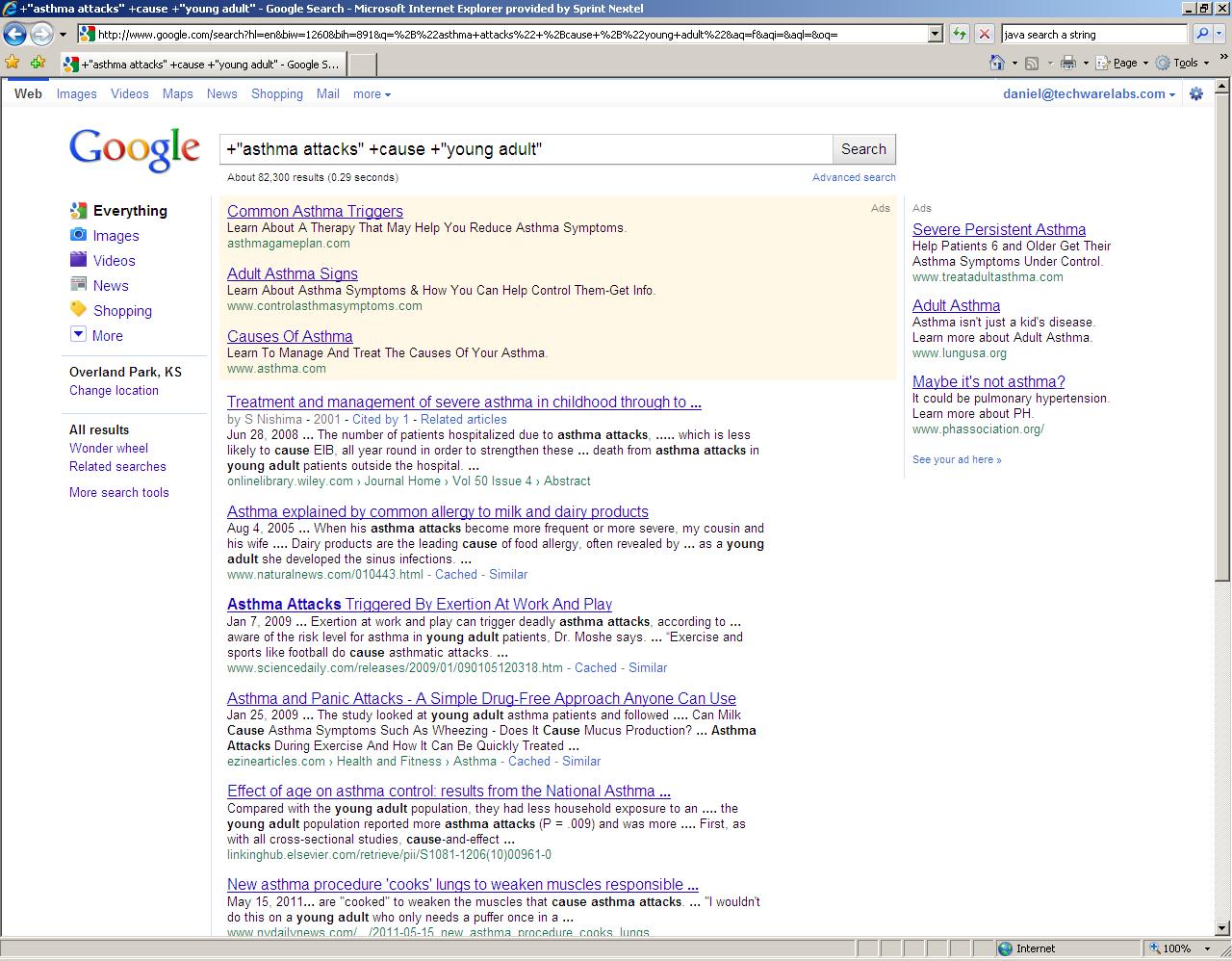Open a new blank tab
This screenshot has width=1232, height=961.
361,65
